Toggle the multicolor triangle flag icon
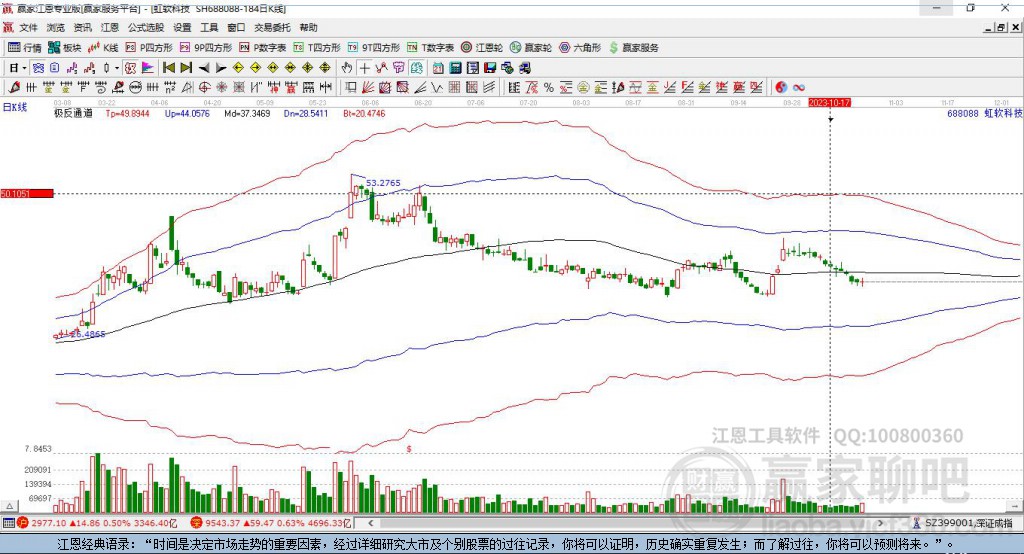The image size is (1024, 554). coord(148,68)
